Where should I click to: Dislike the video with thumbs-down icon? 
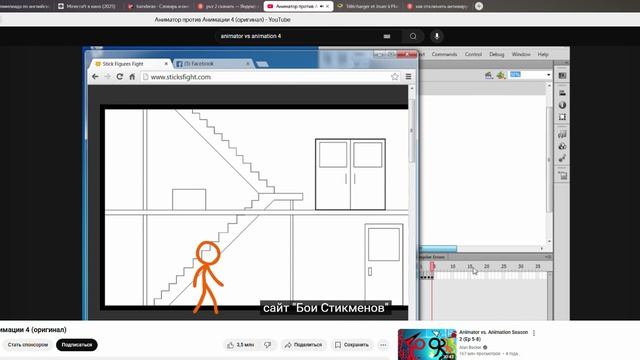pyautogui.click(x=268, y=345)
